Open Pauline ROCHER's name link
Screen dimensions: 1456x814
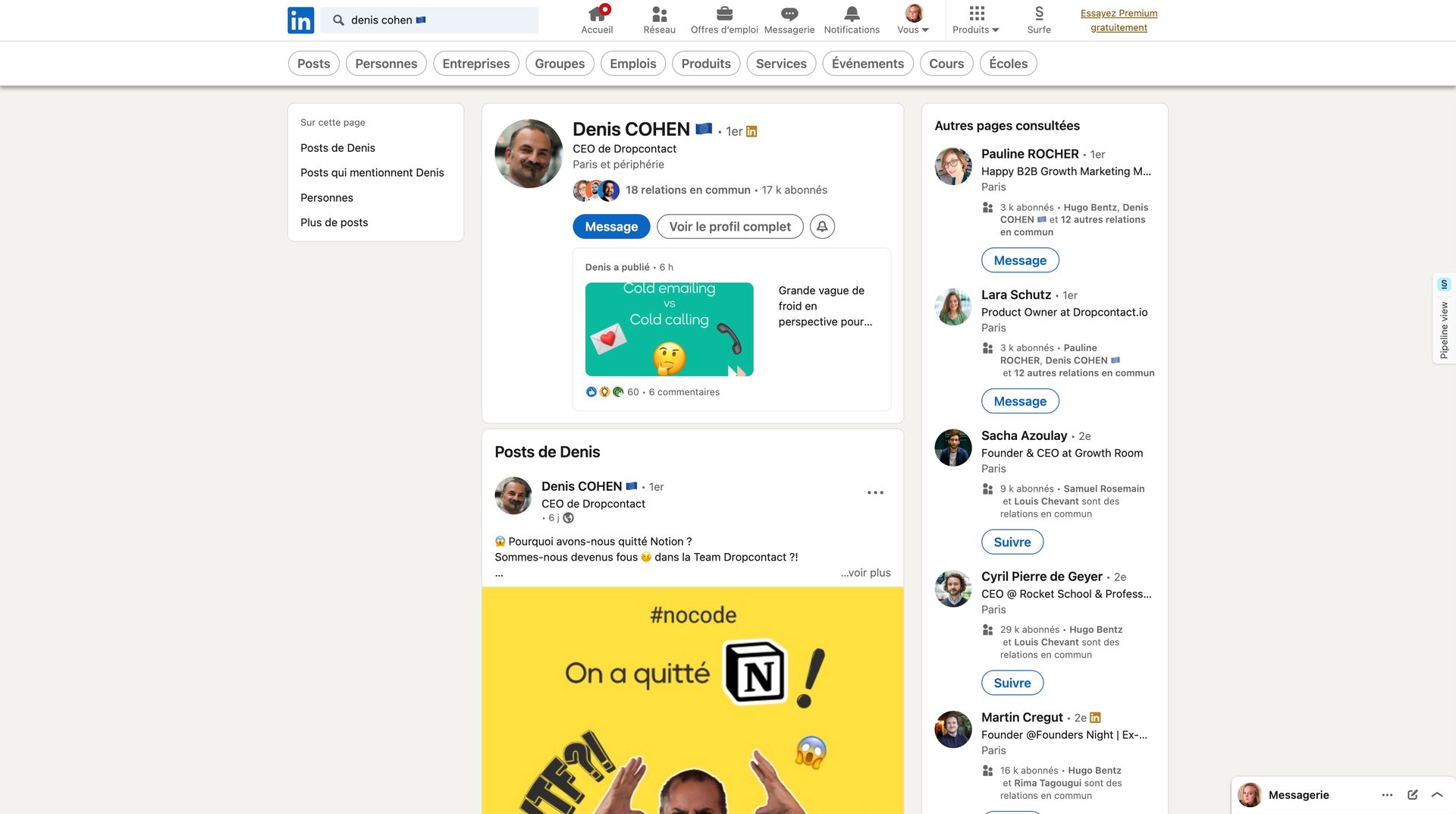(1030, 154)
